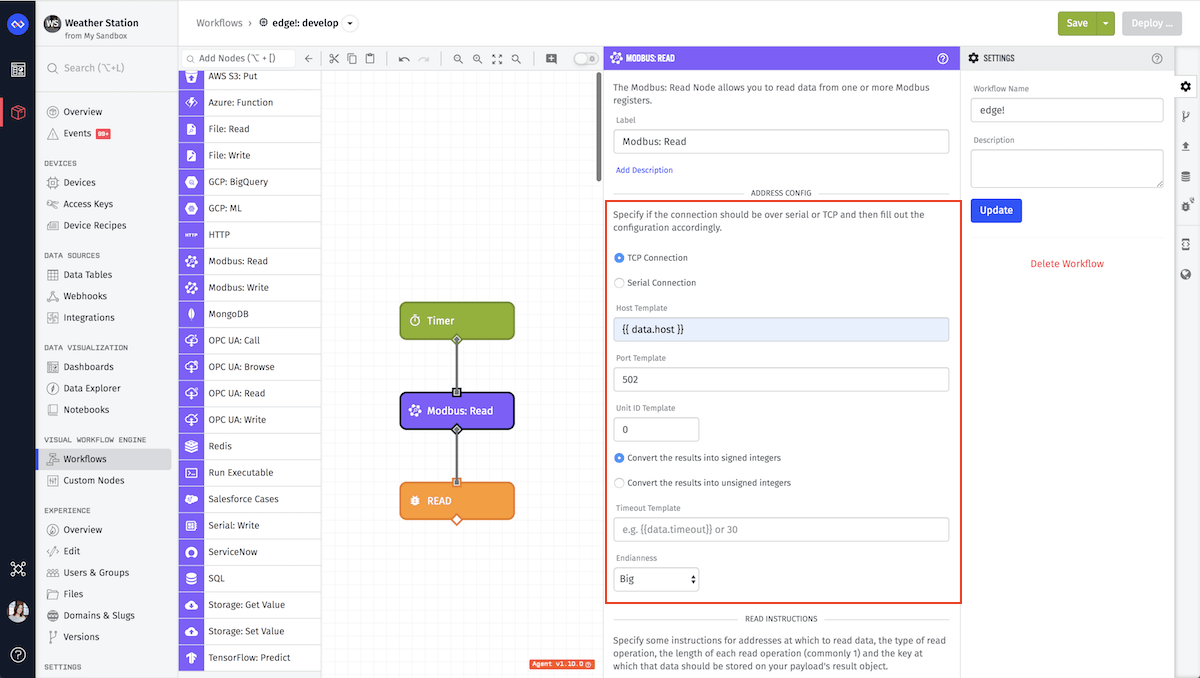Click the blue Update button
The image size is (1200, 678).
tap(996, 210)
